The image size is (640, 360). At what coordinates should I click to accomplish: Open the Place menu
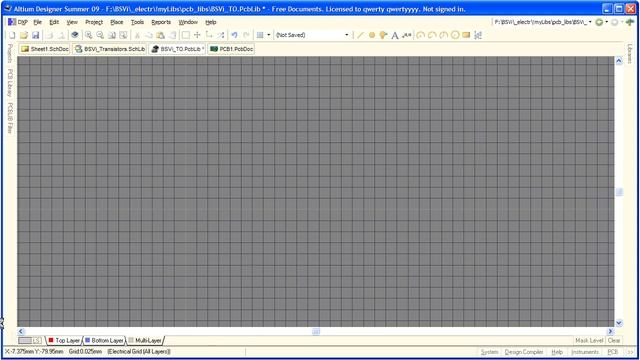point(117,22)
